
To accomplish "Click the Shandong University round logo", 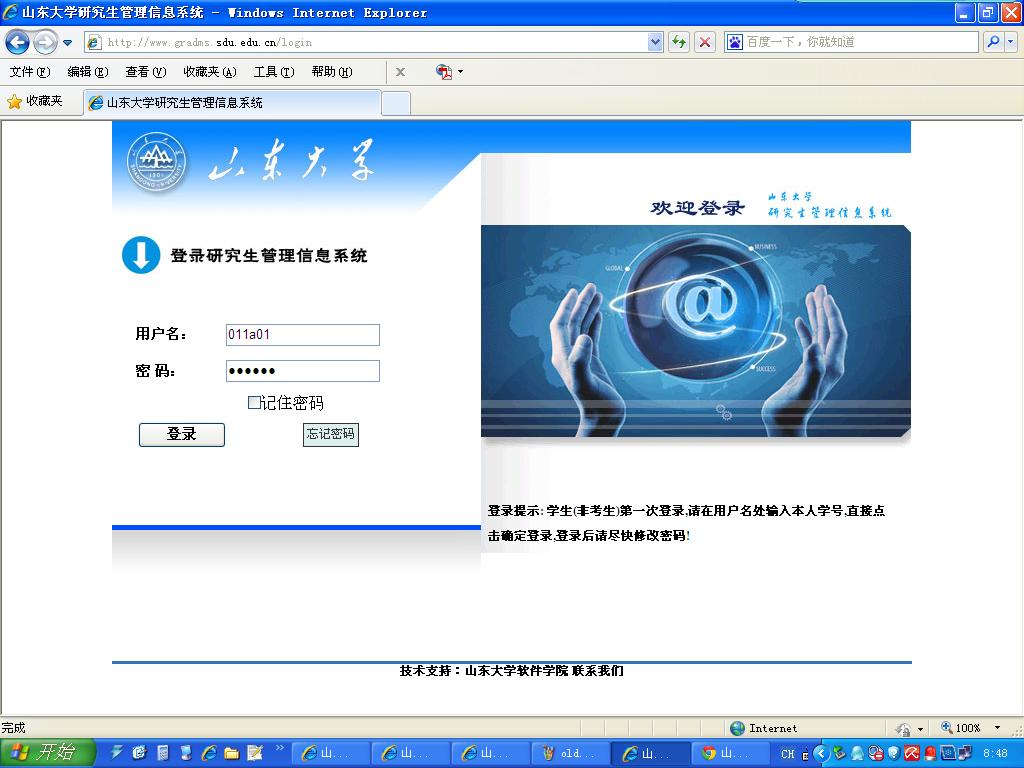I will pyautogui.click(x=156, y=163).
